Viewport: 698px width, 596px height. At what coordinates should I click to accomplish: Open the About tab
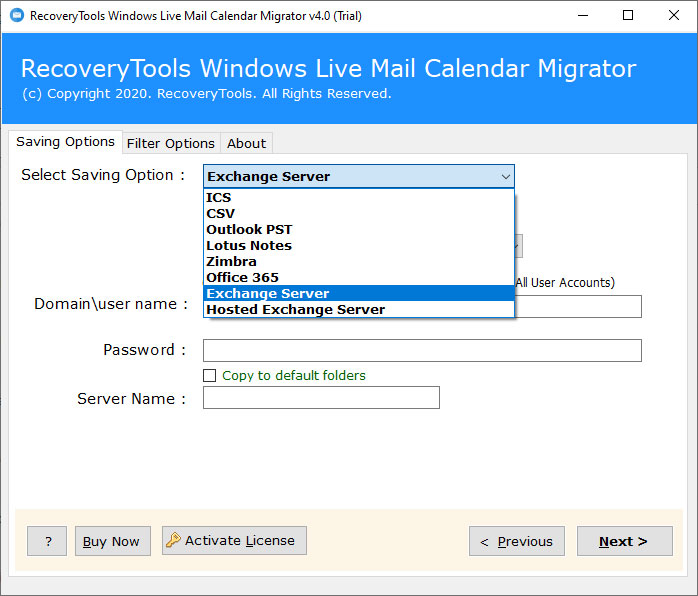(x=247, y=143)
